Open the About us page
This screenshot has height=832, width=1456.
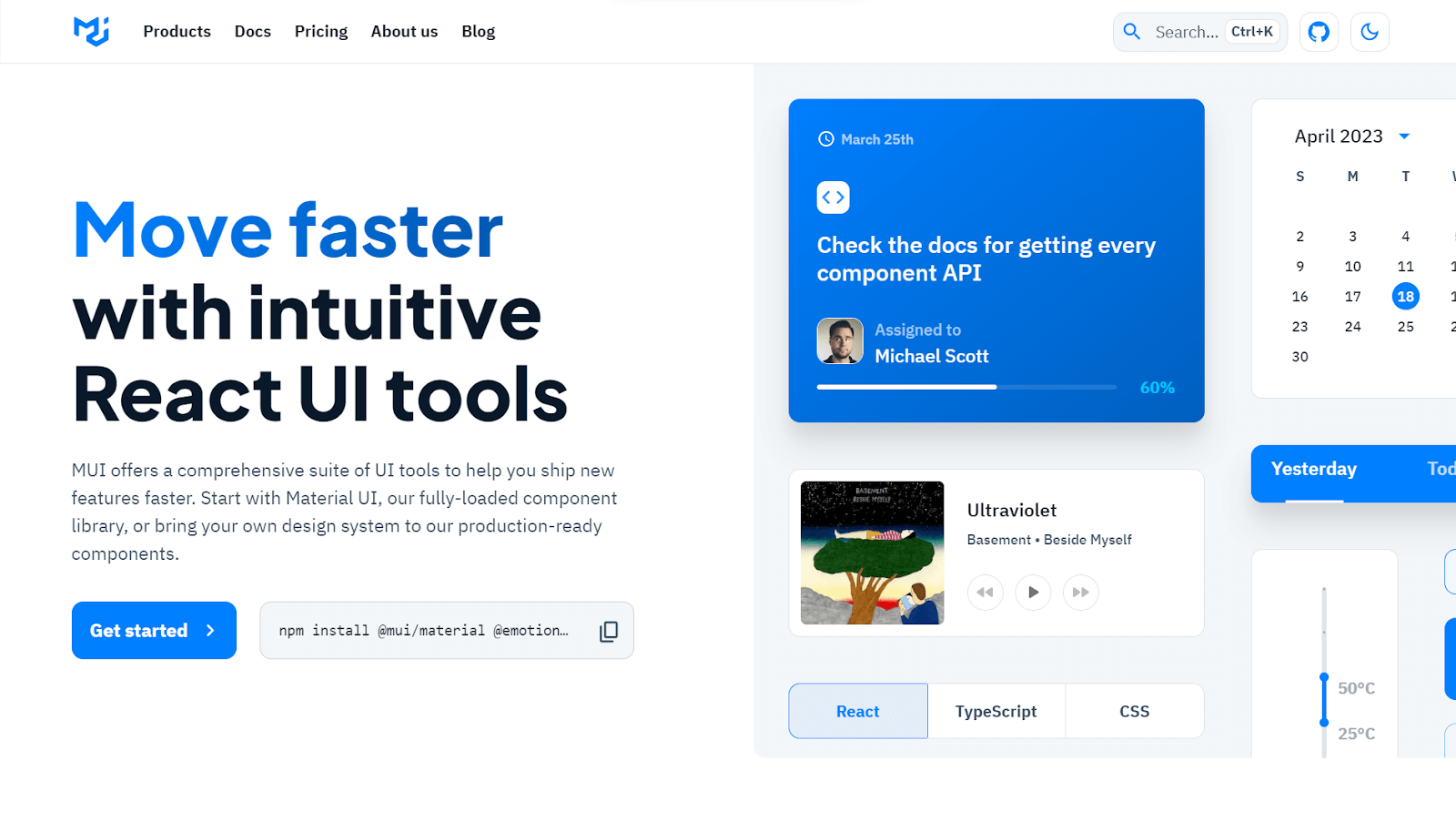click(404, 32)
